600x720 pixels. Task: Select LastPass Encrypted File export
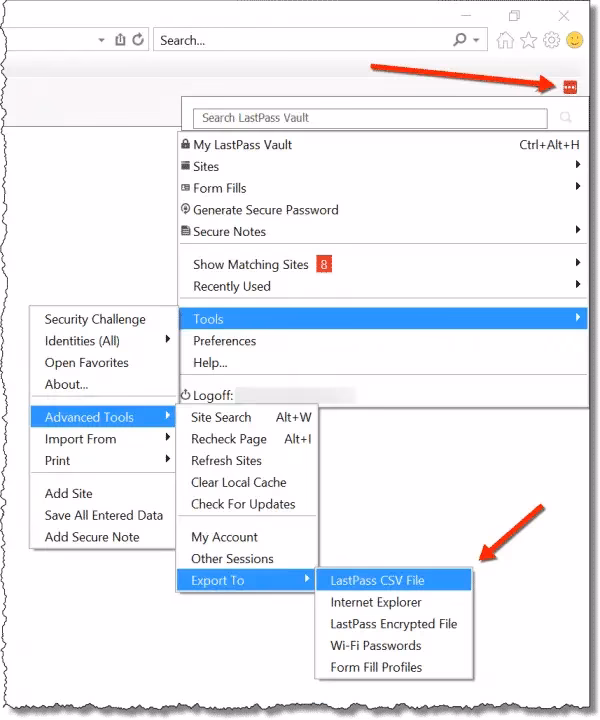(x=394, y=624)
